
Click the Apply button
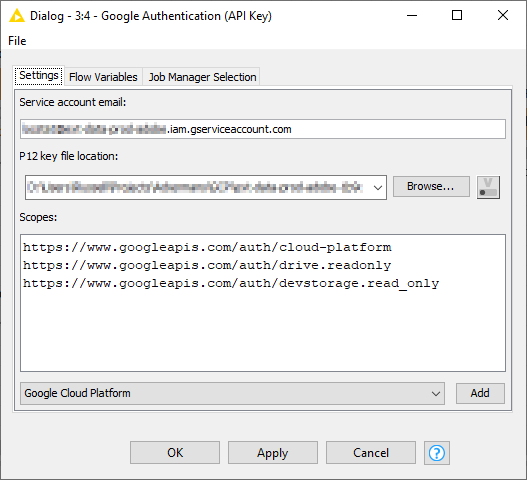[273, 453]
